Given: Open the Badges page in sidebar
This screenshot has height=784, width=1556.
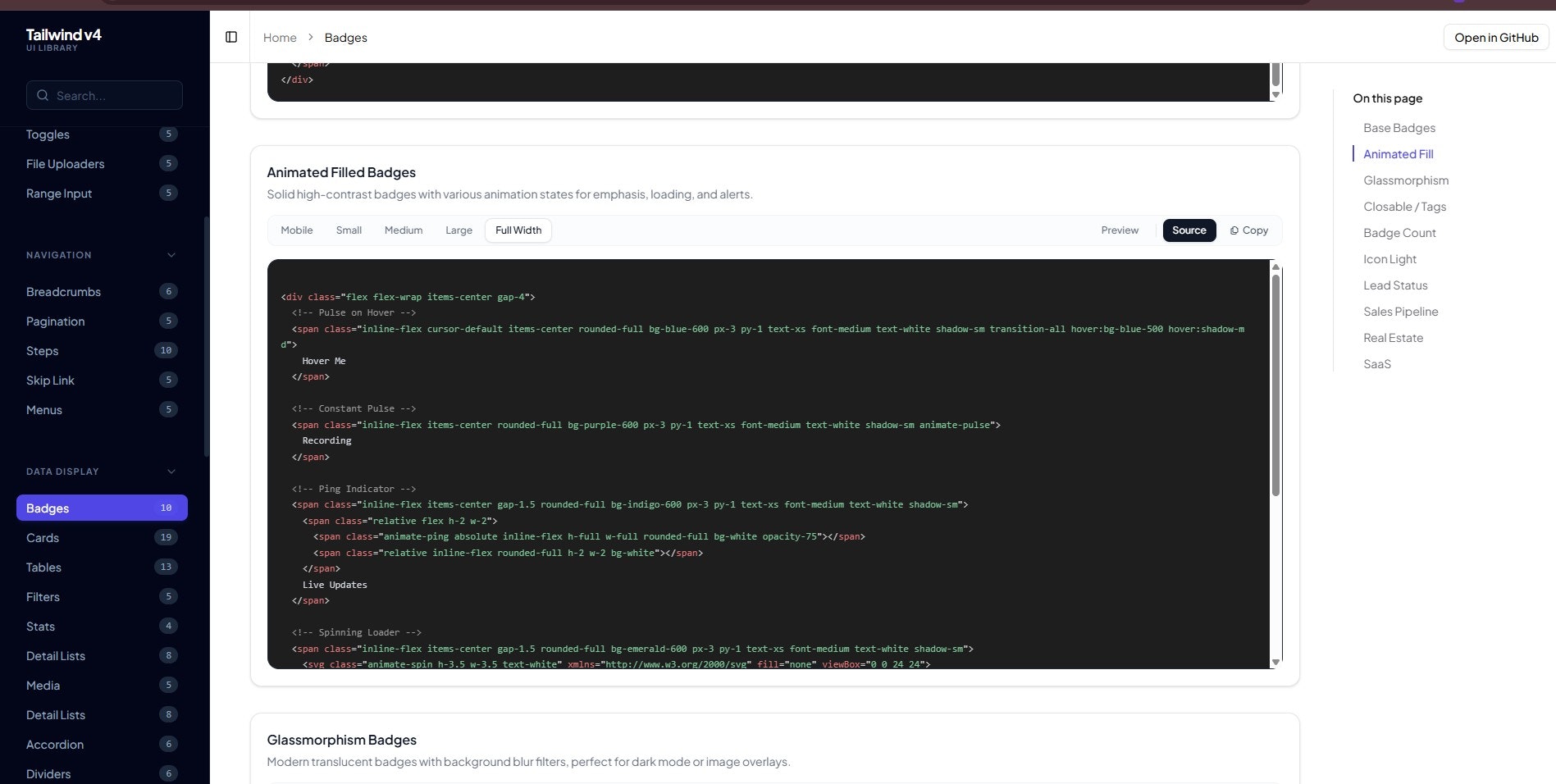Looking at the screenshot, I should [x=47, y=508].
